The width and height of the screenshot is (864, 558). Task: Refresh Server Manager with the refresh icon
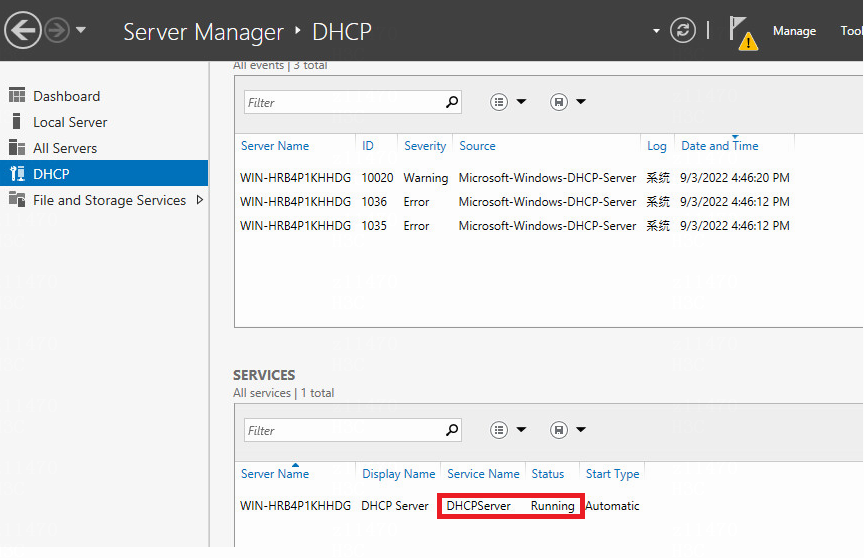683,30
